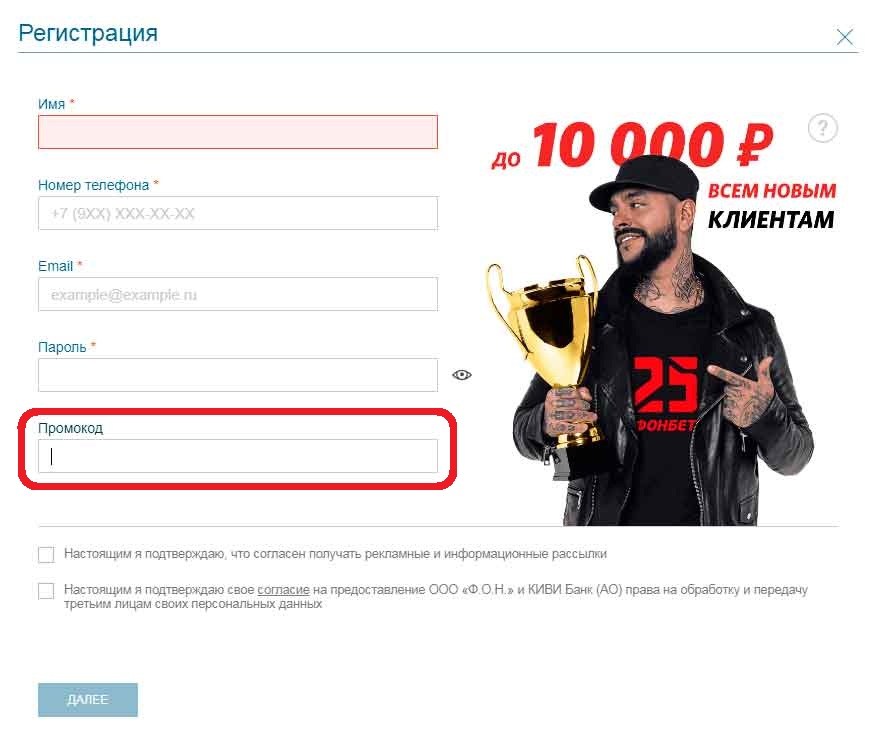Click the рекламные рассылки consent text
This screenshot has width=871, height=750.
(335, 554)
